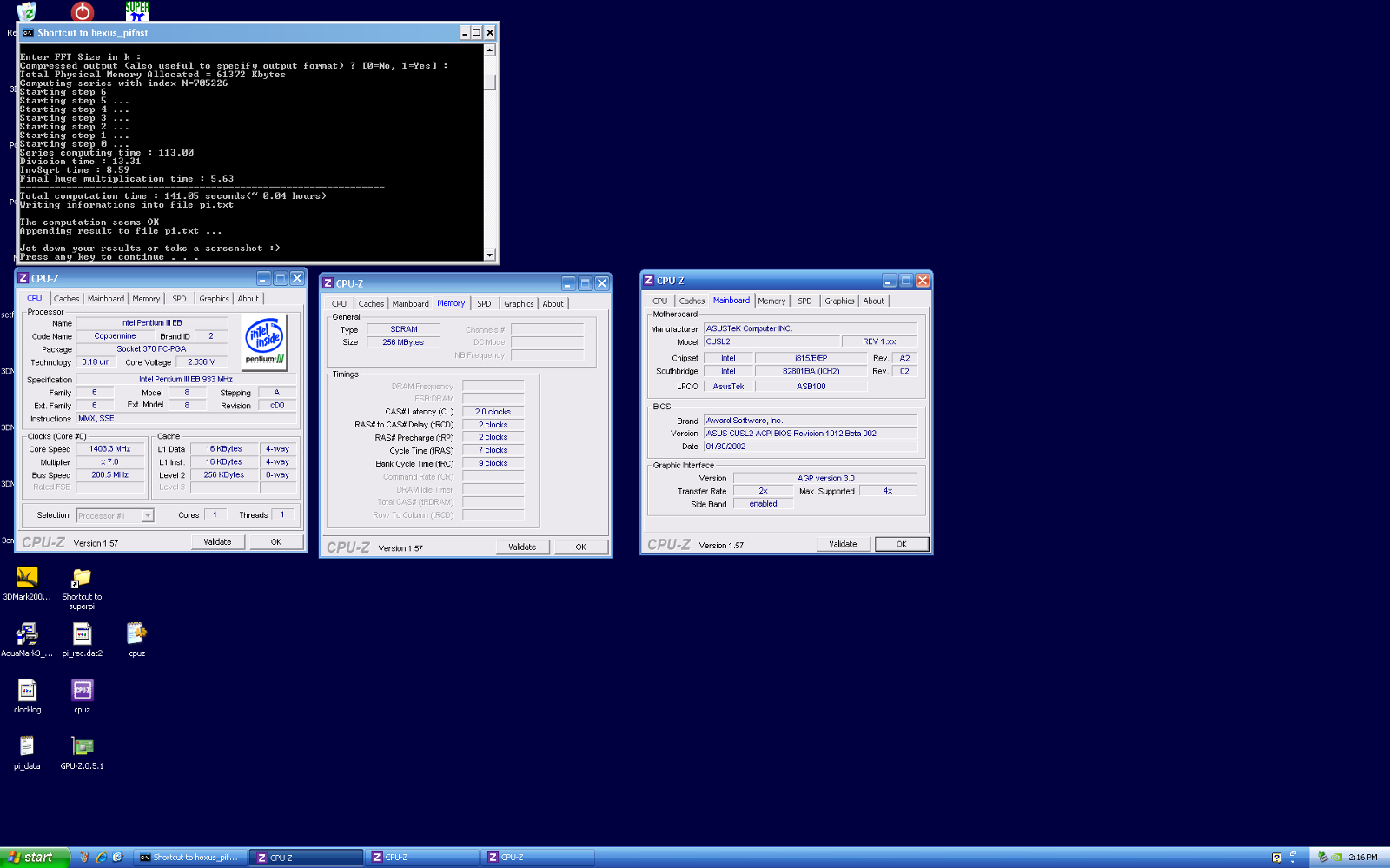Viewport: 1390px width, 868px height.
Task: Click Validate in the Memory CPU-Z window
Action: tap(522, 547)
